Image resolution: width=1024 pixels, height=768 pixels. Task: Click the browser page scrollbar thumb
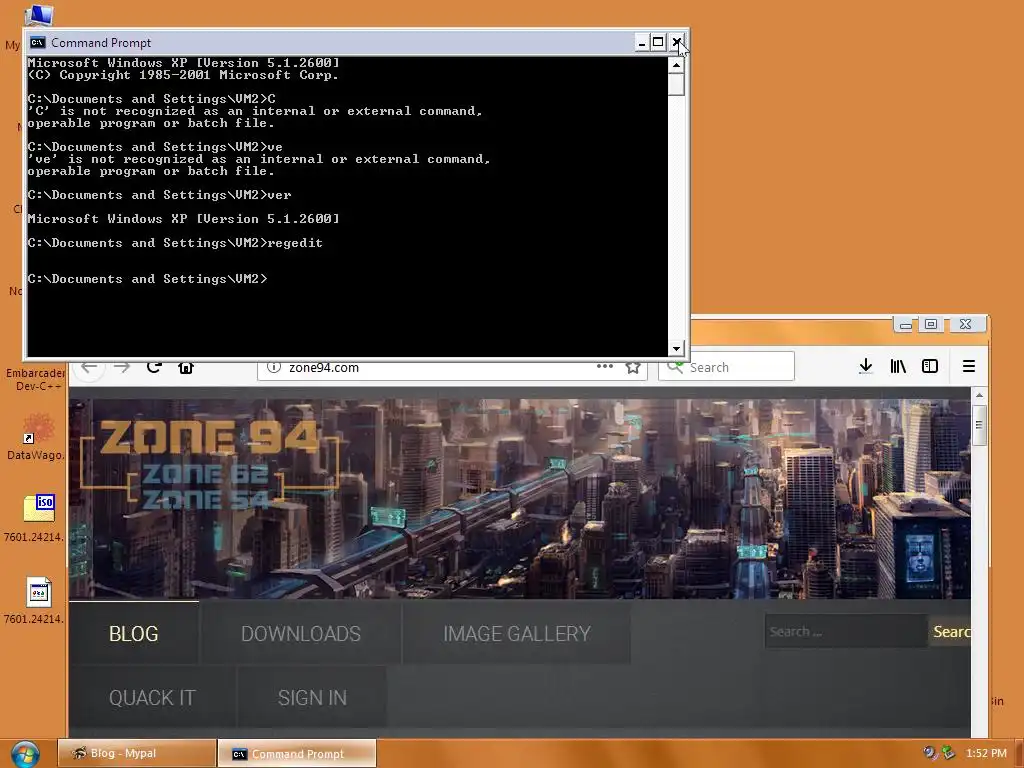[979, 425]
